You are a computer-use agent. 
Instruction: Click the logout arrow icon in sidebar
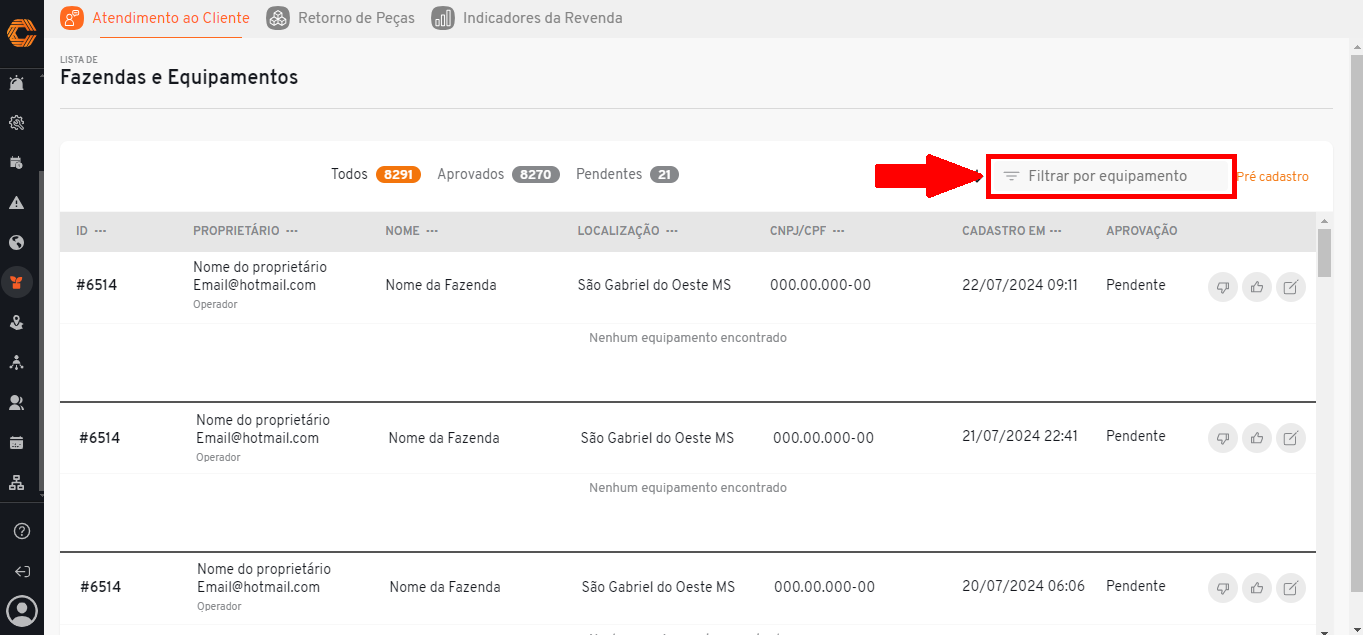pyautogui.click(x=21, y=571)
